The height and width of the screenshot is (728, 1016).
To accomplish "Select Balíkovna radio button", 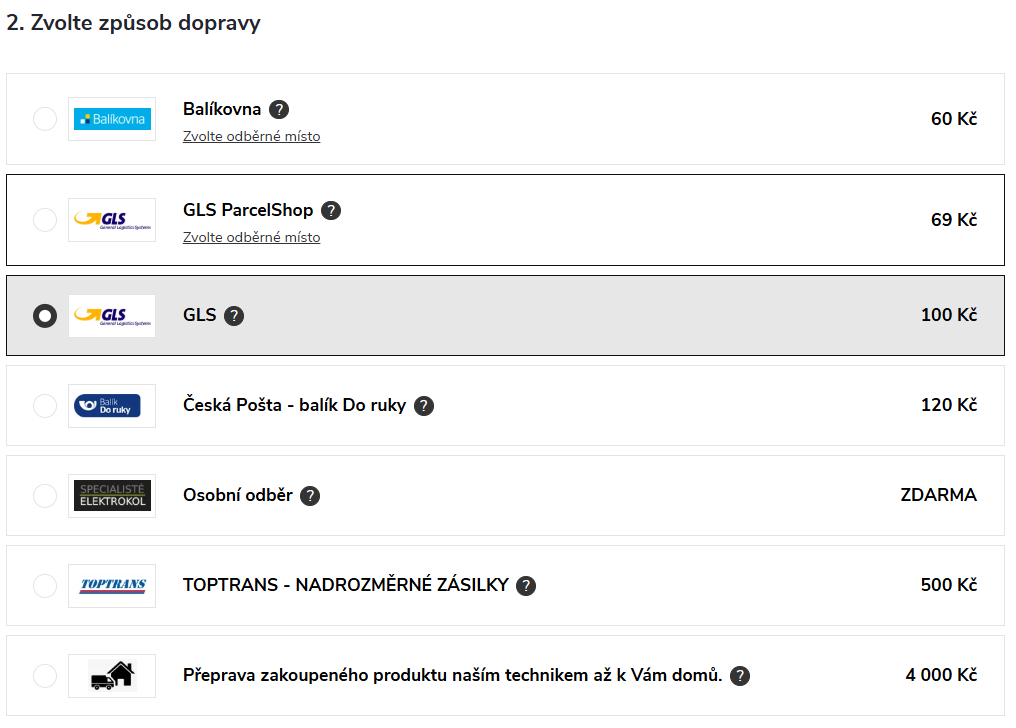I will [45, 119].
